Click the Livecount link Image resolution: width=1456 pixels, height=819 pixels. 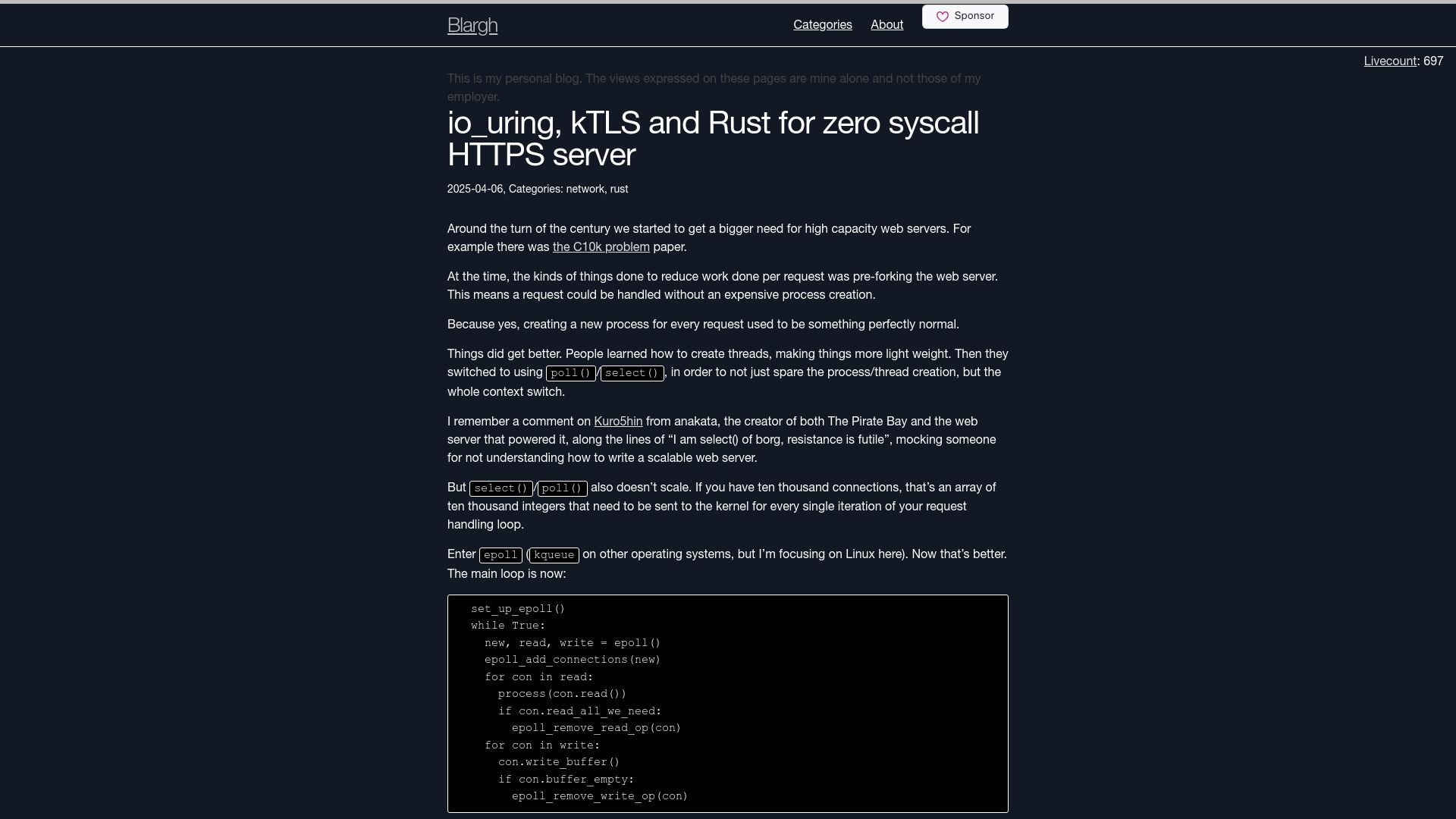(x=1390, y=61)
